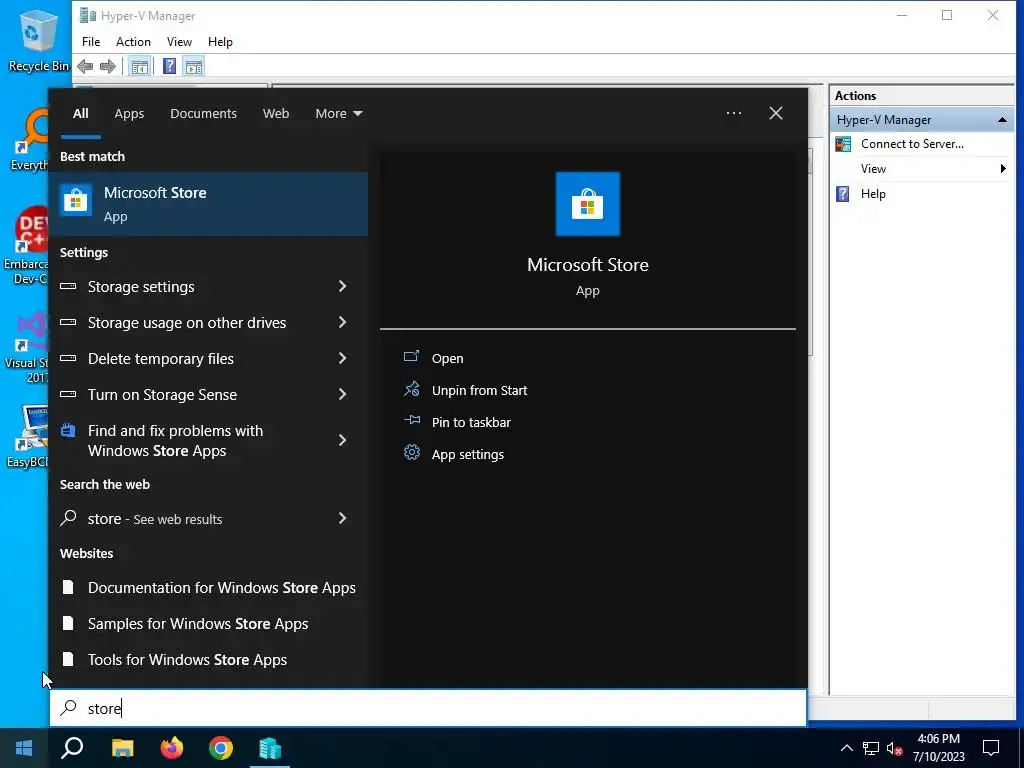Click Connect to Server action

[x=912, y=144]
